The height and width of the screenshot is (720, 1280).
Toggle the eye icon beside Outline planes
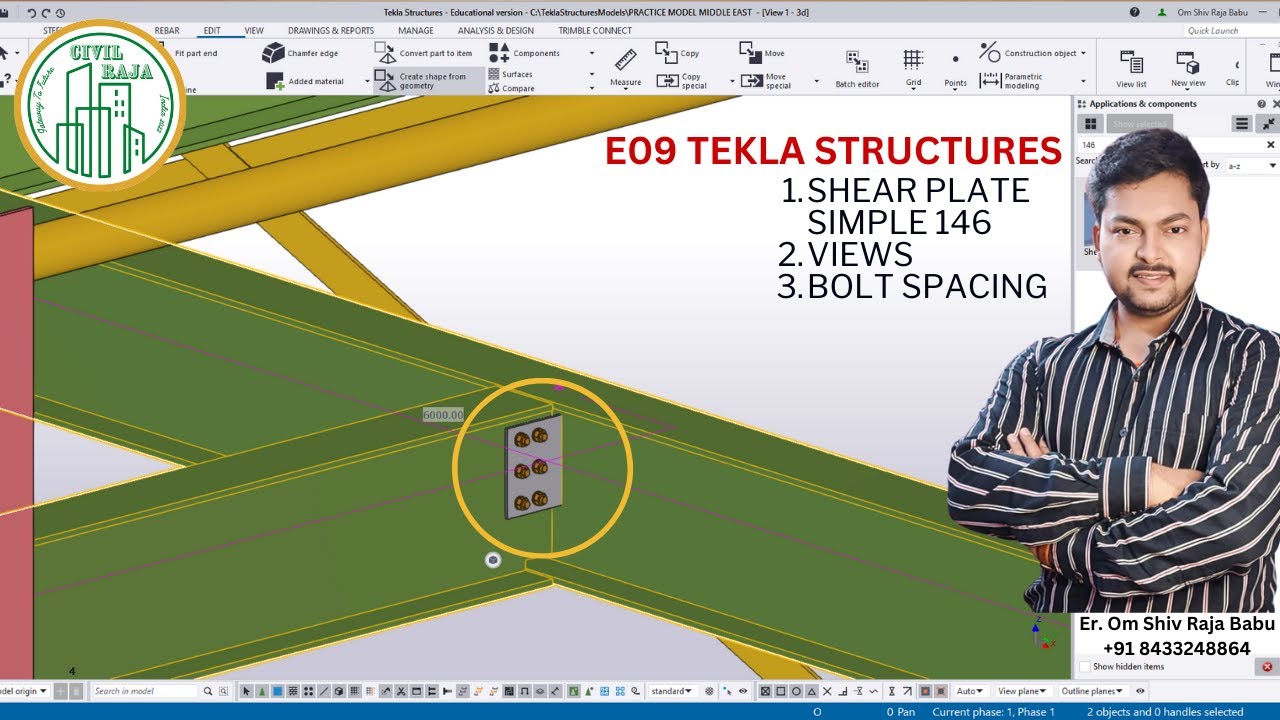(1140, 691)
